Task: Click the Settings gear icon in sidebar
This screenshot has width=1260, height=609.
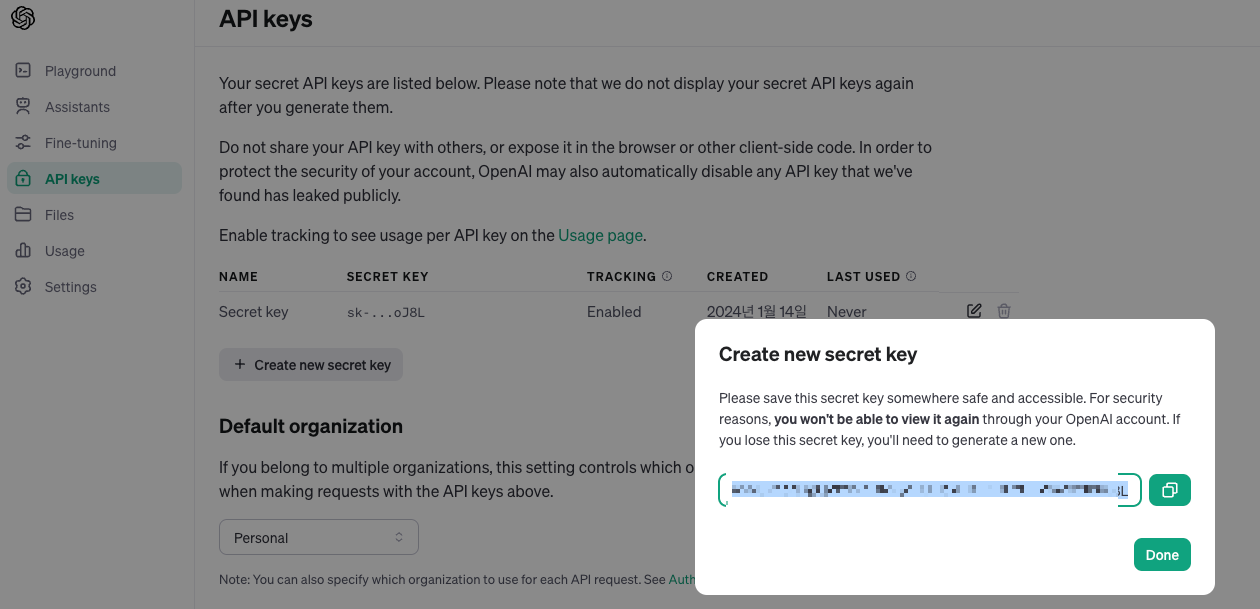Action: coord(23,287)
